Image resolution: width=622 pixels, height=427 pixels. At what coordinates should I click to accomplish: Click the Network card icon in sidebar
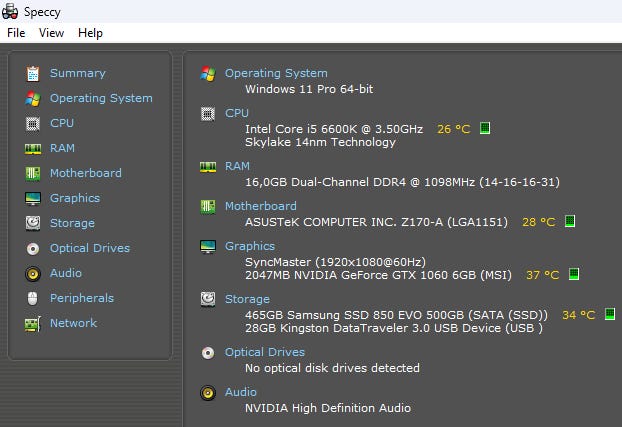click(33, 324)
